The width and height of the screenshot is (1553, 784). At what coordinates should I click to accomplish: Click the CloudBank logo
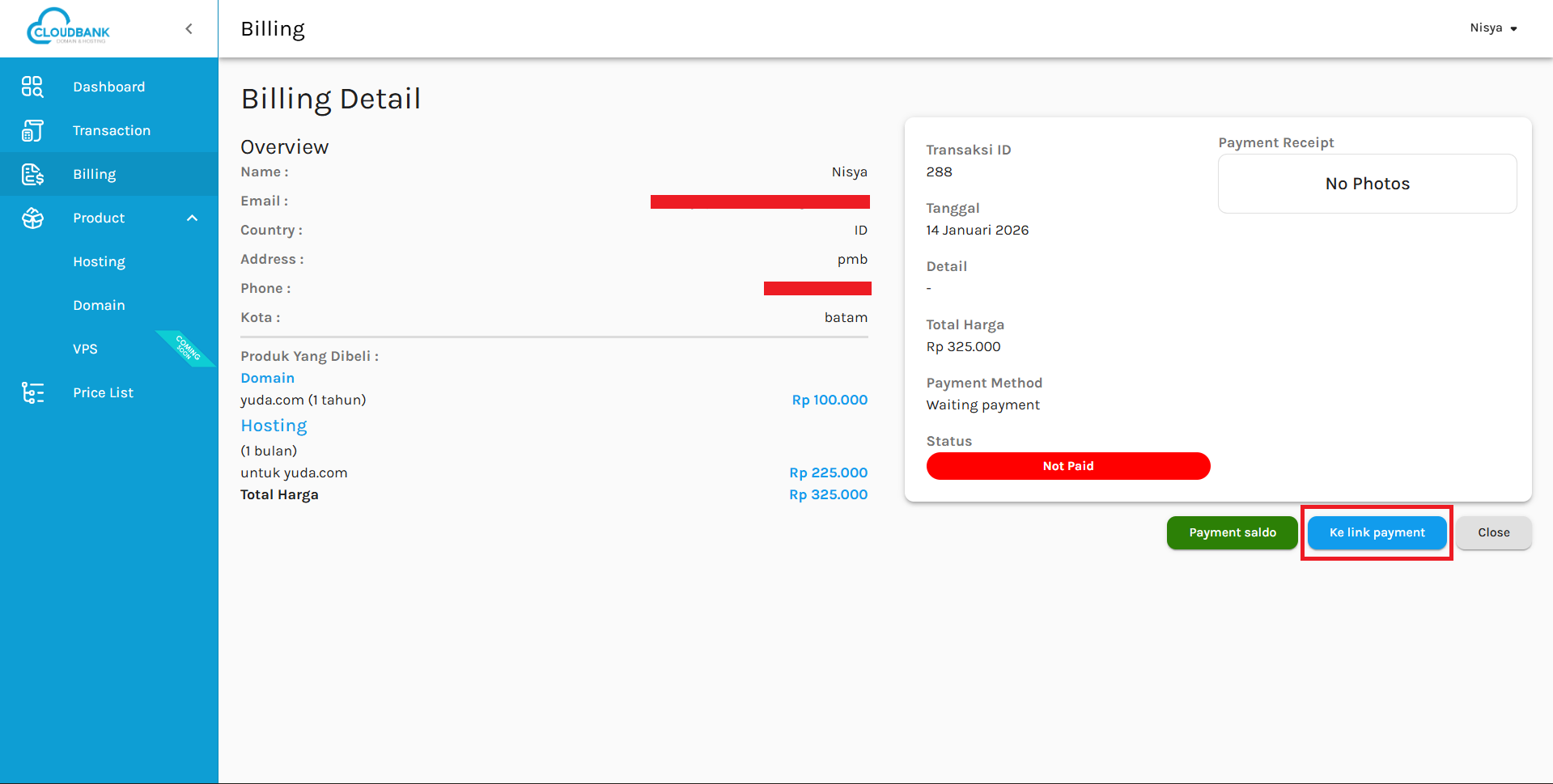coord(69,28)
